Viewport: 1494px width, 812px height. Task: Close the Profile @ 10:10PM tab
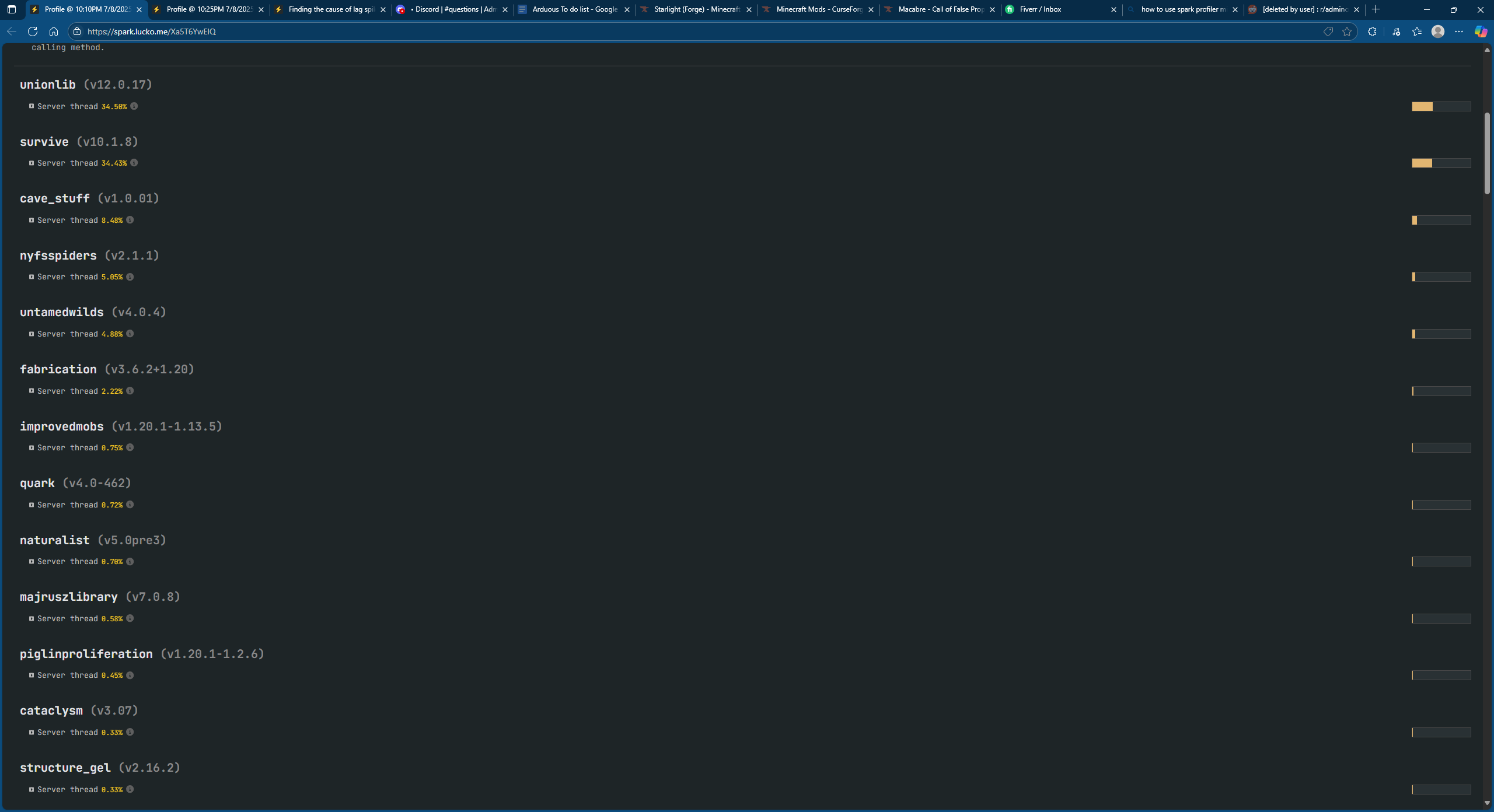pos(139,9)
